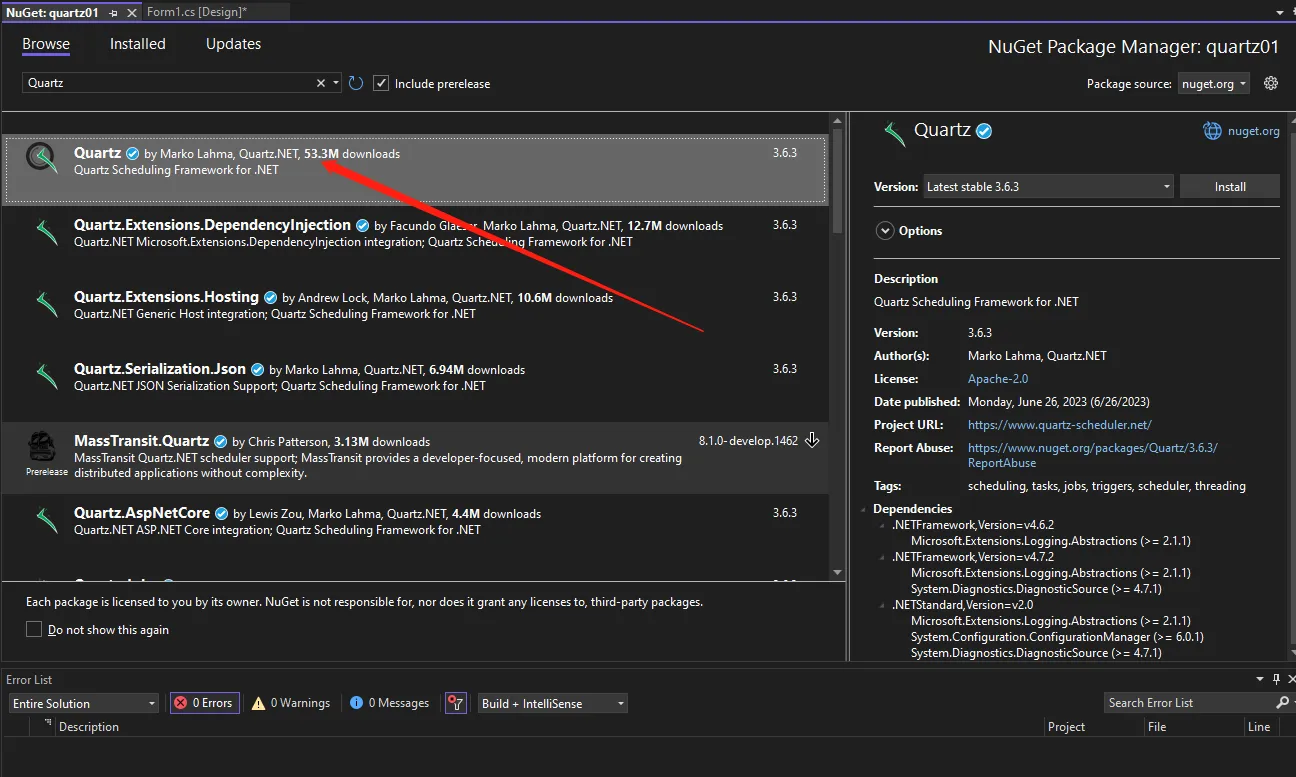1296x777 pixels.
Task: Click the Search Error List field
Action: pyautogui.click(x=1189, y=703)
